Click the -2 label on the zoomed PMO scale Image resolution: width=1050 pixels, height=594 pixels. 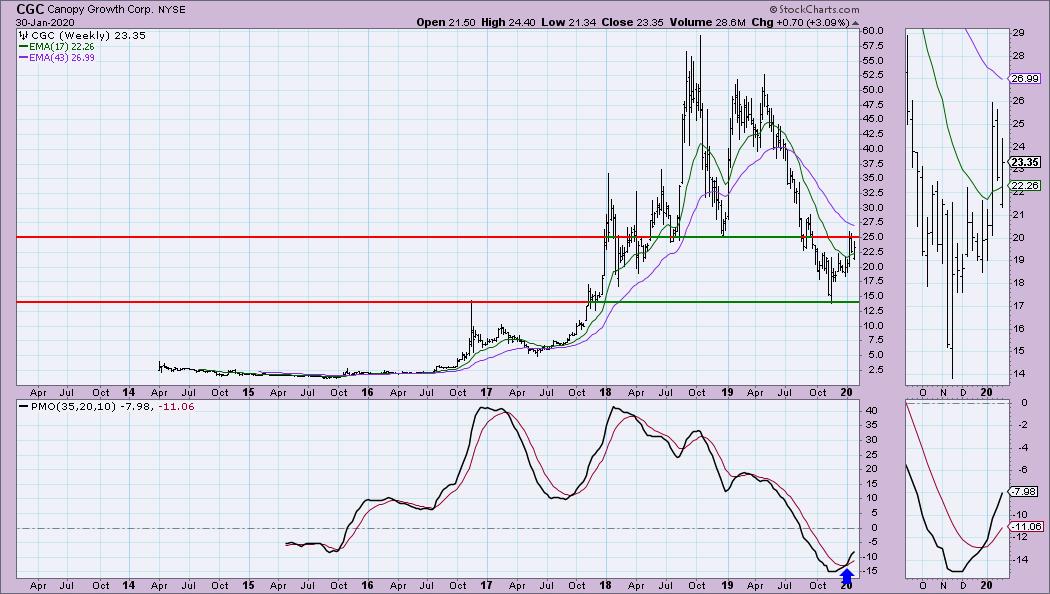click(1024, 425)
